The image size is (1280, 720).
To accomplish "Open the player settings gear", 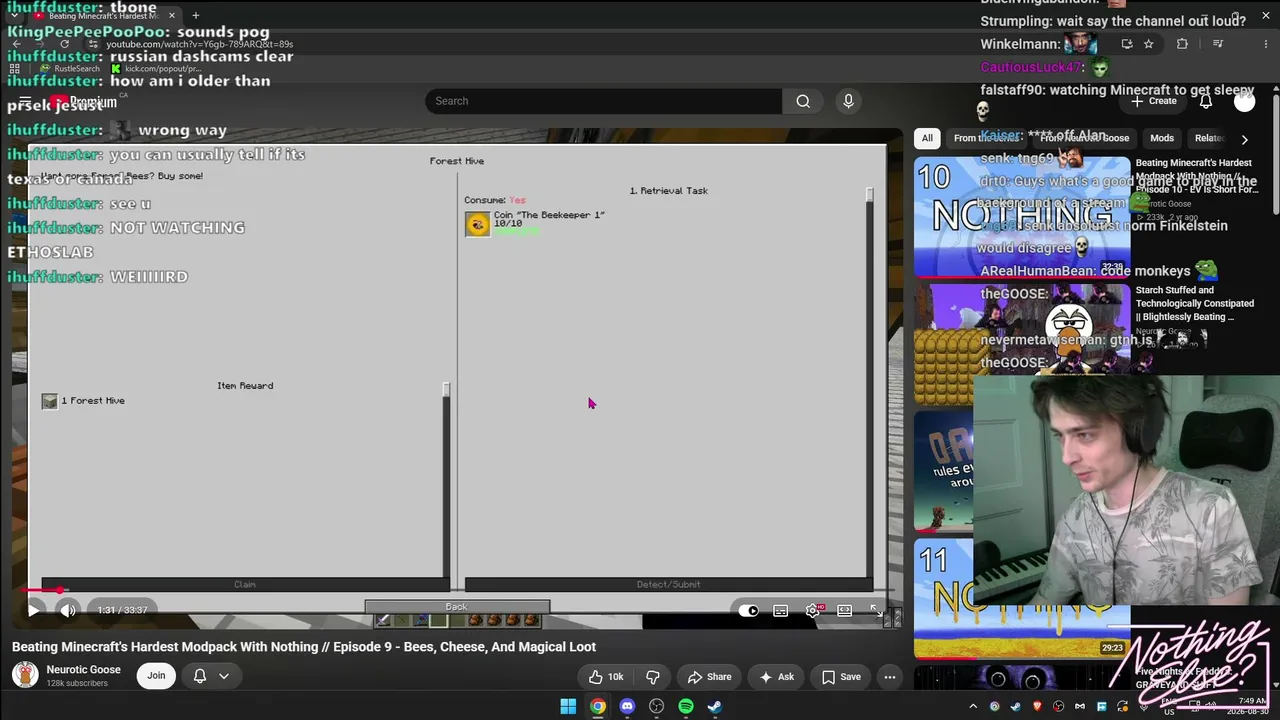I will 813,611.
